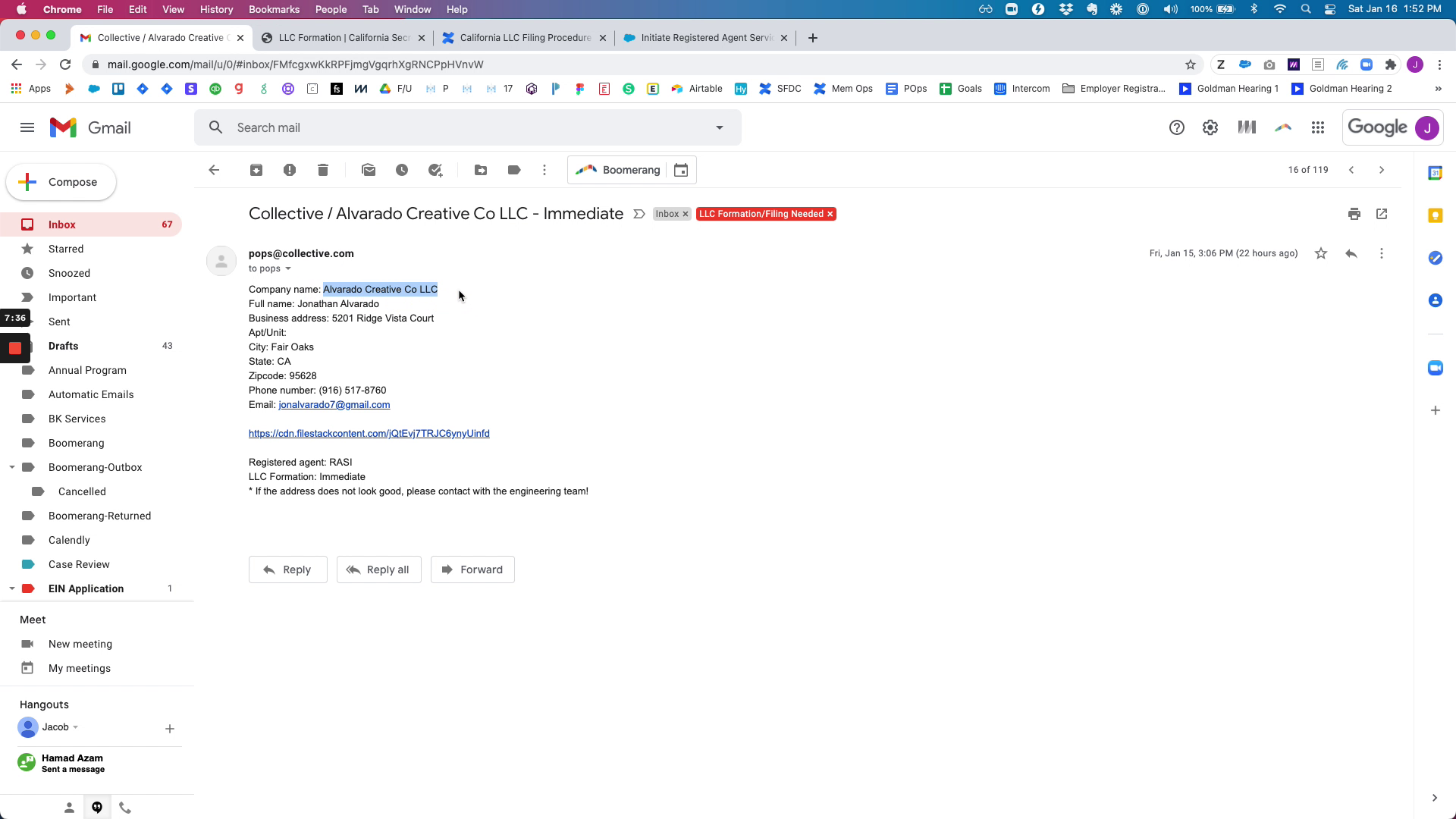Delete email with the trash icon

[x=323, y=170]
